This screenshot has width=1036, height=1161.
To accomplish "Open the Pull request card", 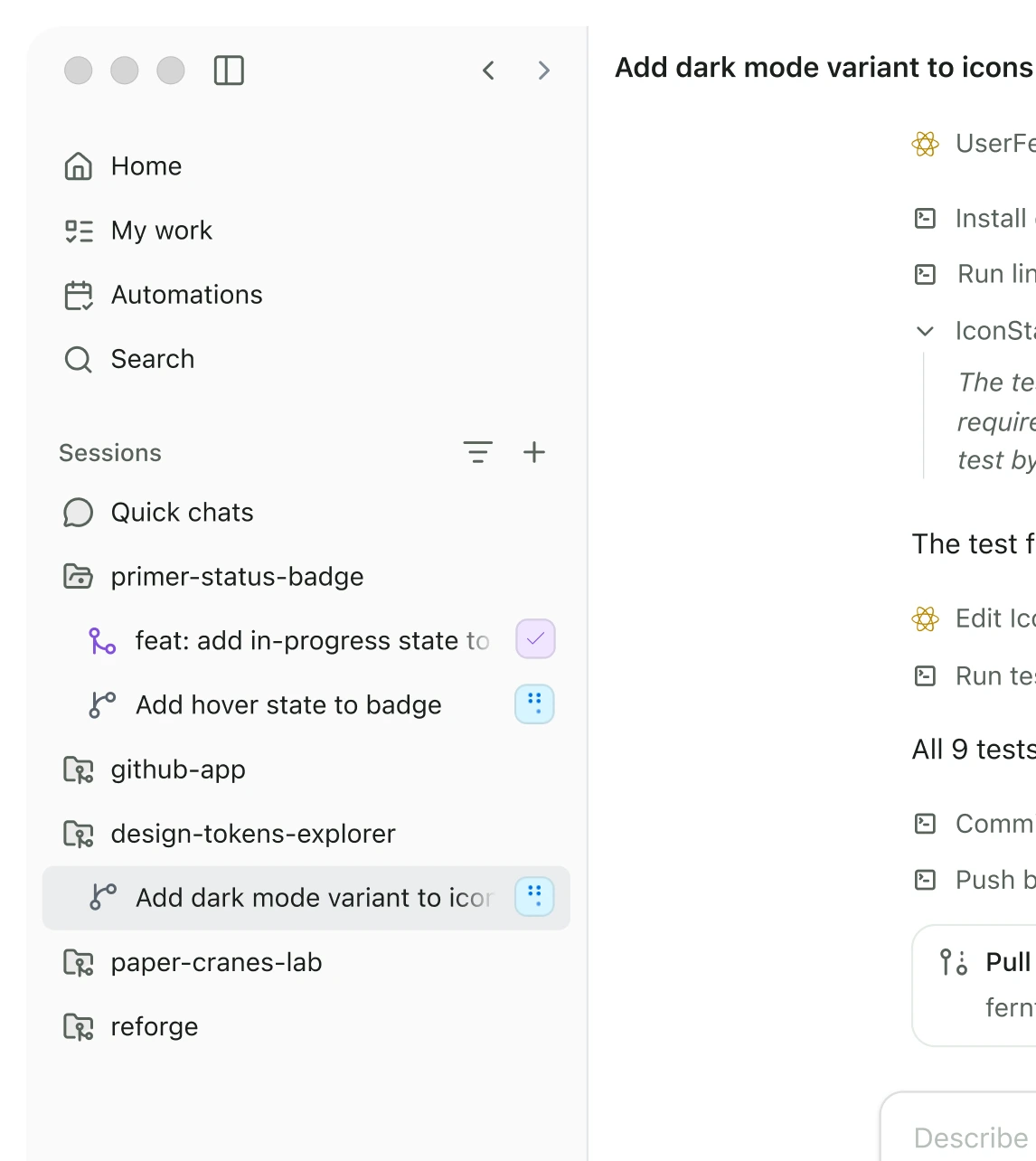I will [x=975, y=986].
